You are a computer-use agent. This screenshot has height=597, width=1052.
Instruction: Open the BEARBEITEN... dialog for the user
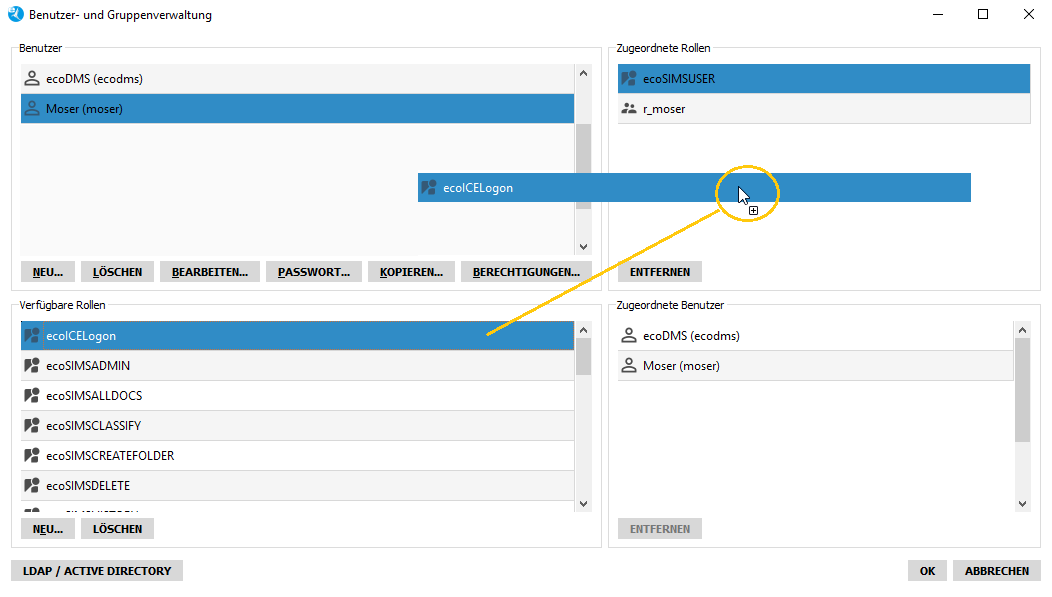210,272
